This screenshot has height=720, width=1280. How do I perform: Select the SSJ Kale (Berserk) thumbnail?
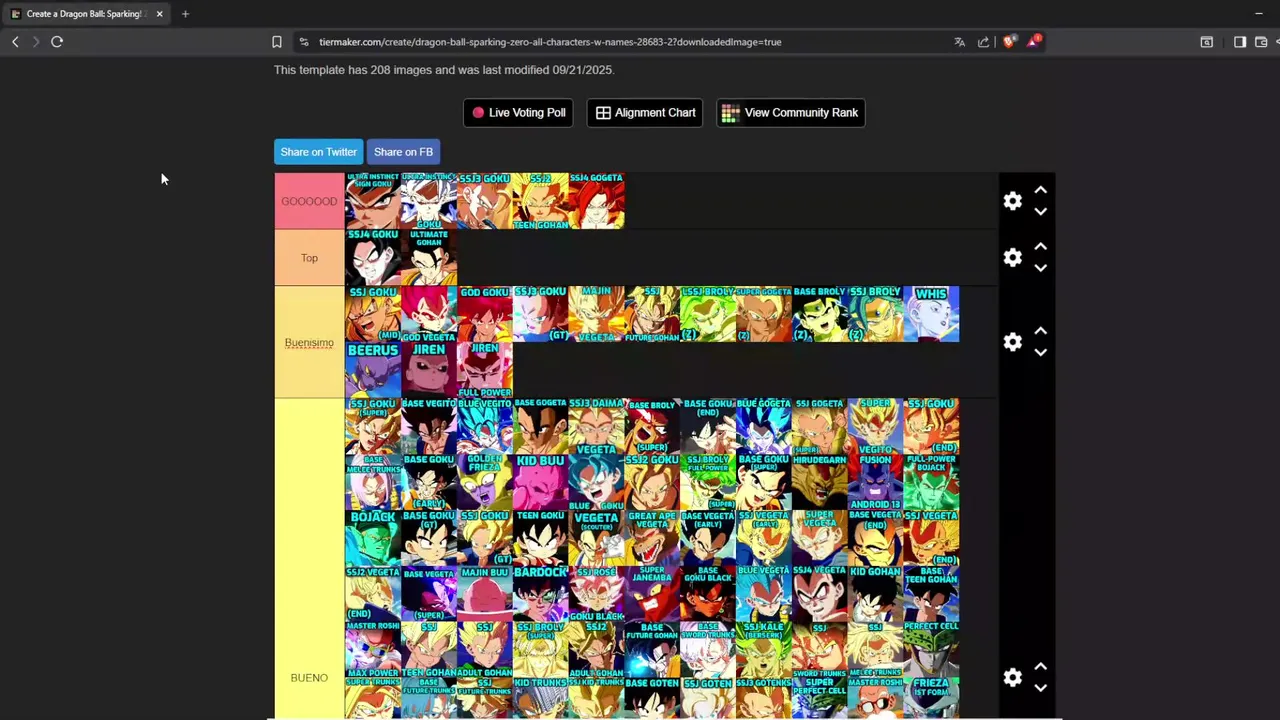click(x=764, y=650)
